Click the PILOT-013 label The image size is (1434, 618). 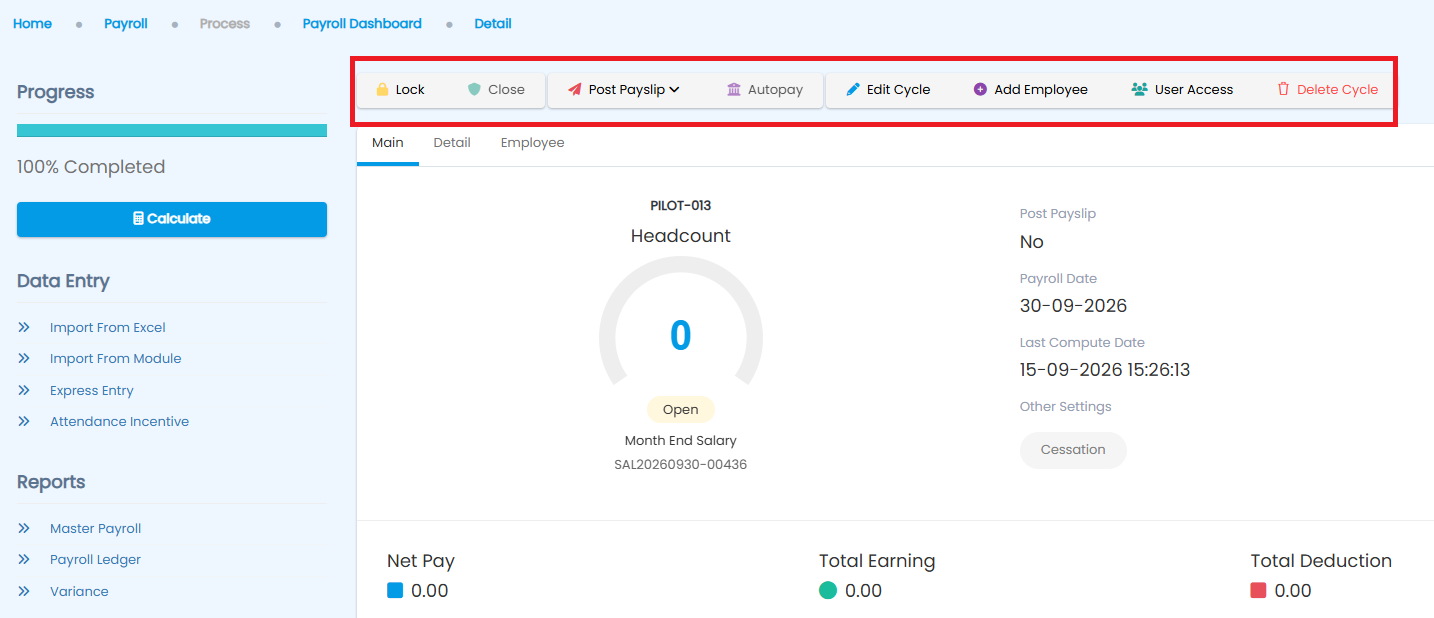[x=681, y=205]
